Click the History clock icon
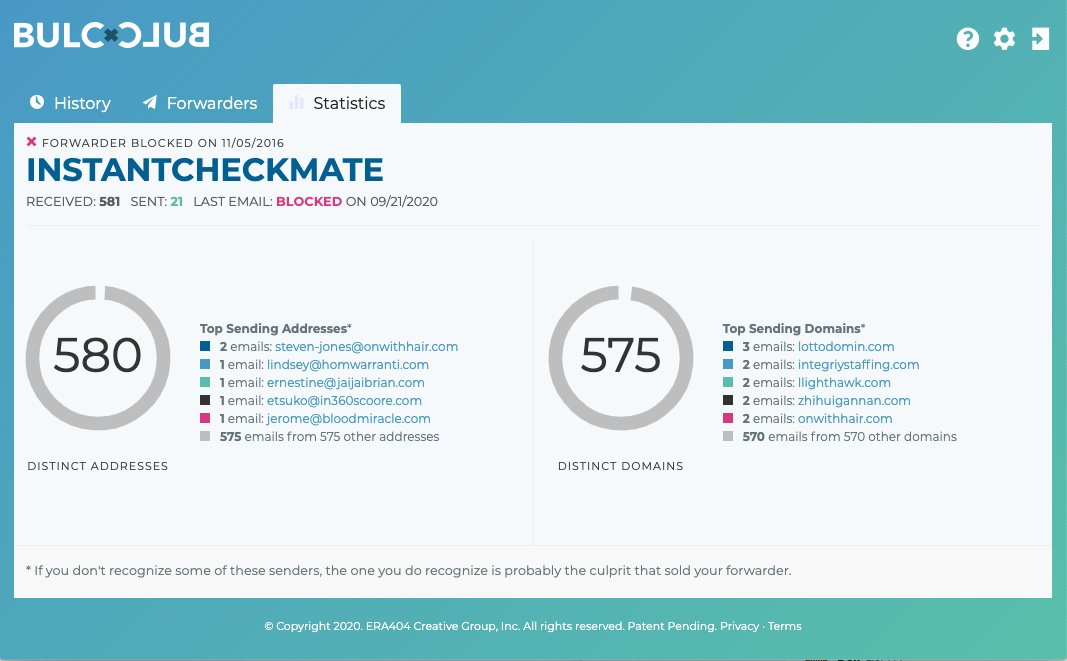This screenshot has height=661, width=1067. pyautogui.click(x=37, y=102)
